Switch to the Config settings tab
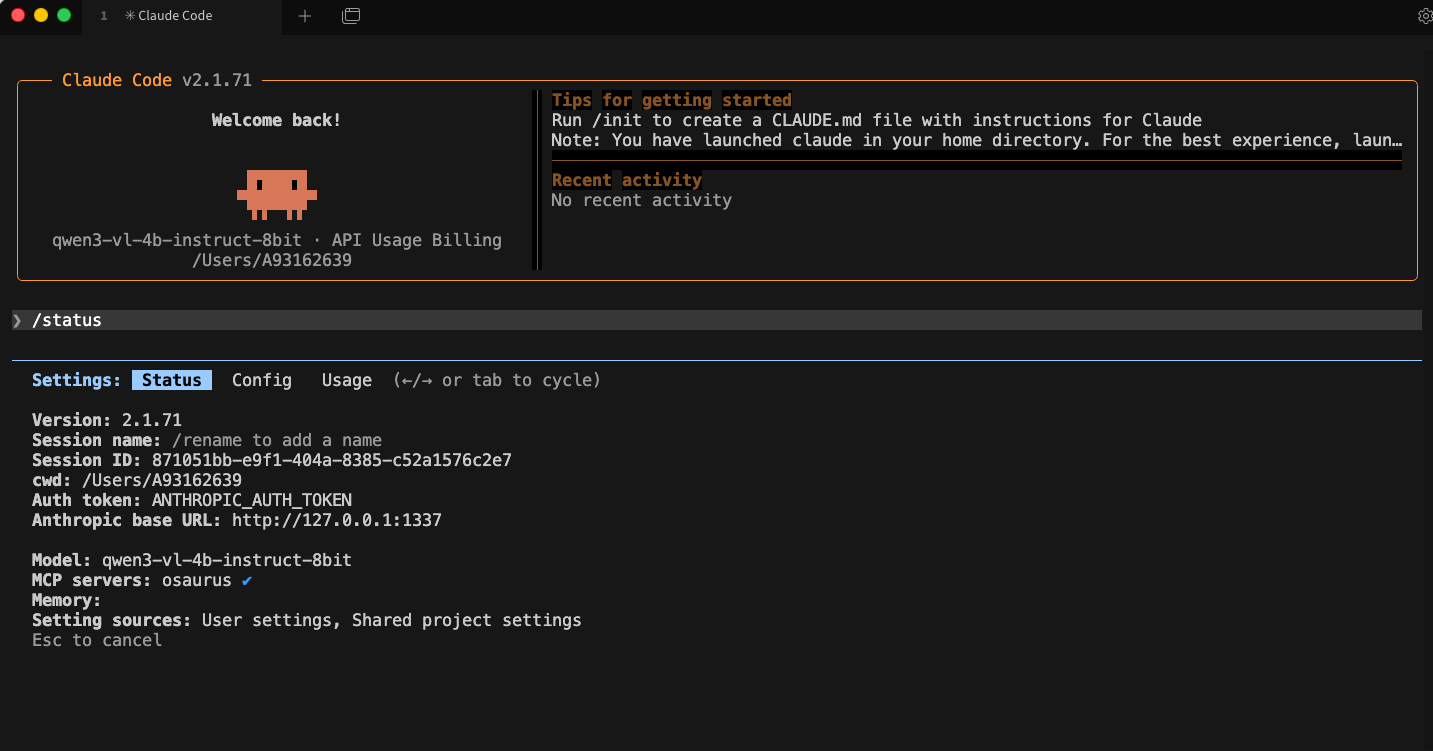Screen dimensions: 1433x751 tap(261, 380)
